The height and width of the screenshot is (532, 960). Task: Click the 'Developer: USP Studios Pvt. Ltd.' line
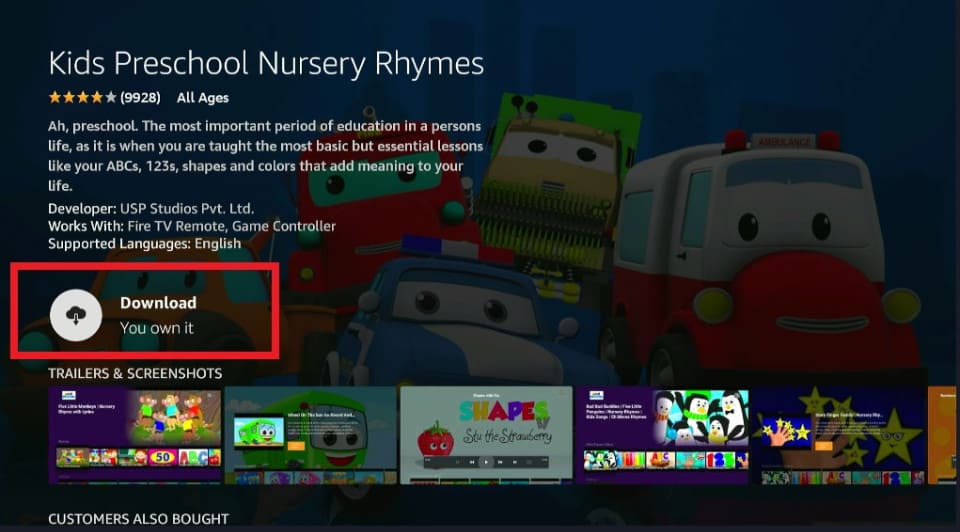pos(151,208)
